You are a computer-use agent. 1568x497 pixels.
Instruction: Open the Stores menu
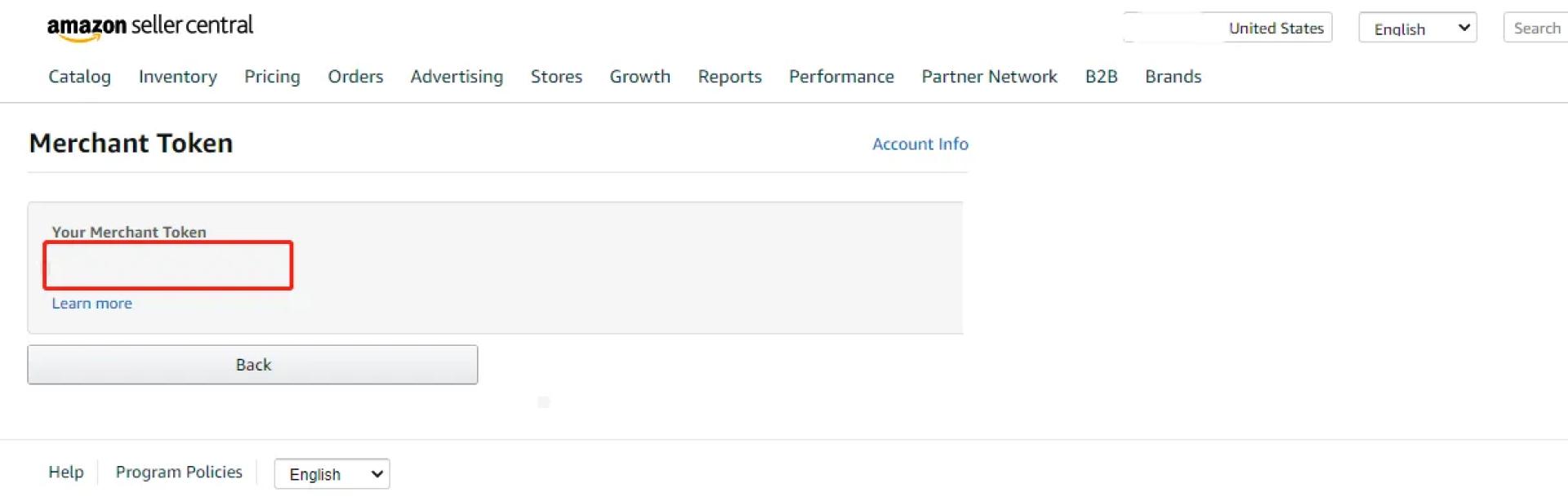click(556, 77)
